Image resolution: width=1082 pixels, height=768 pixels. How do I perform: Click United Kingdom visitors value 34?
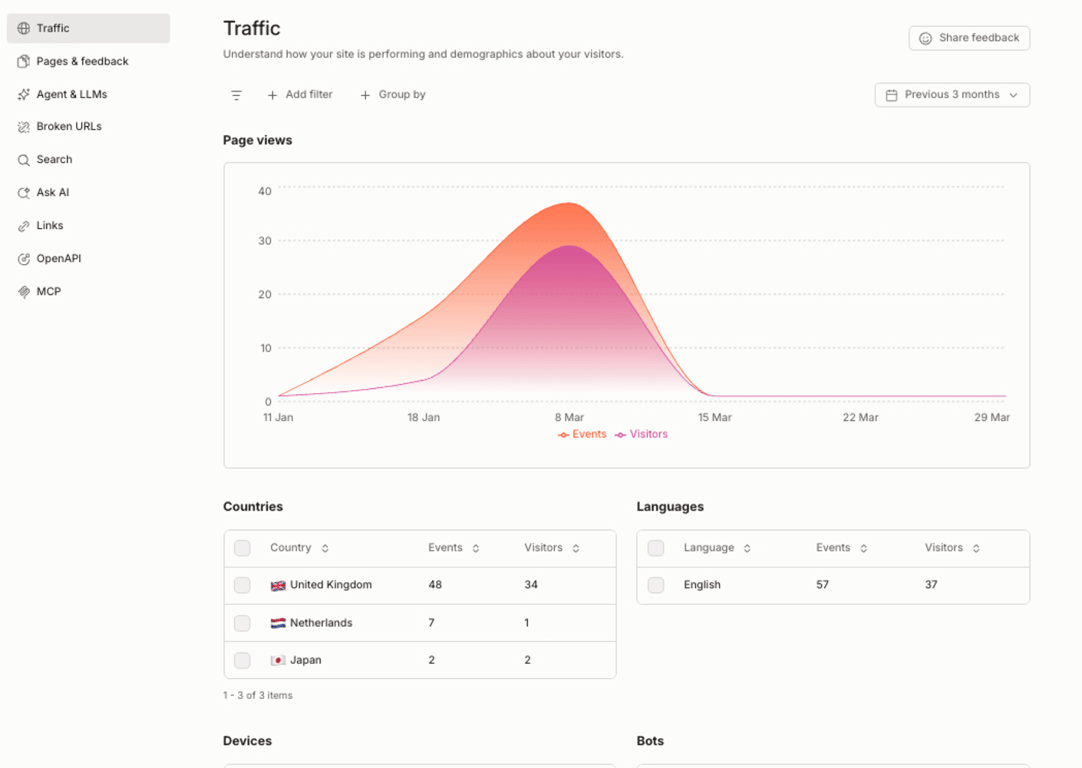coord(531,585)
